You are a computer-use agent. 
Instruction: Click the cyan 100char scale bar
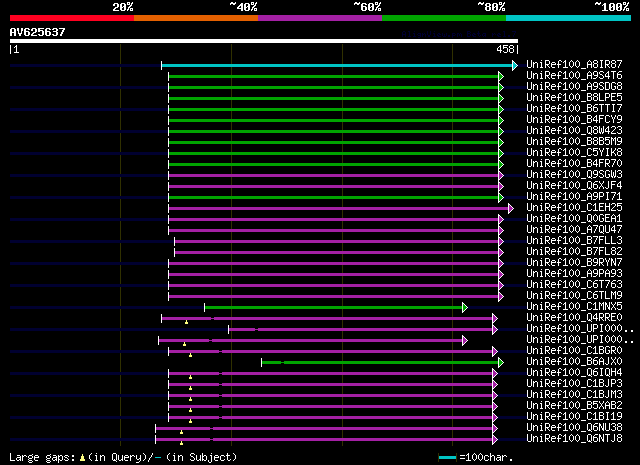click(447, 458)
